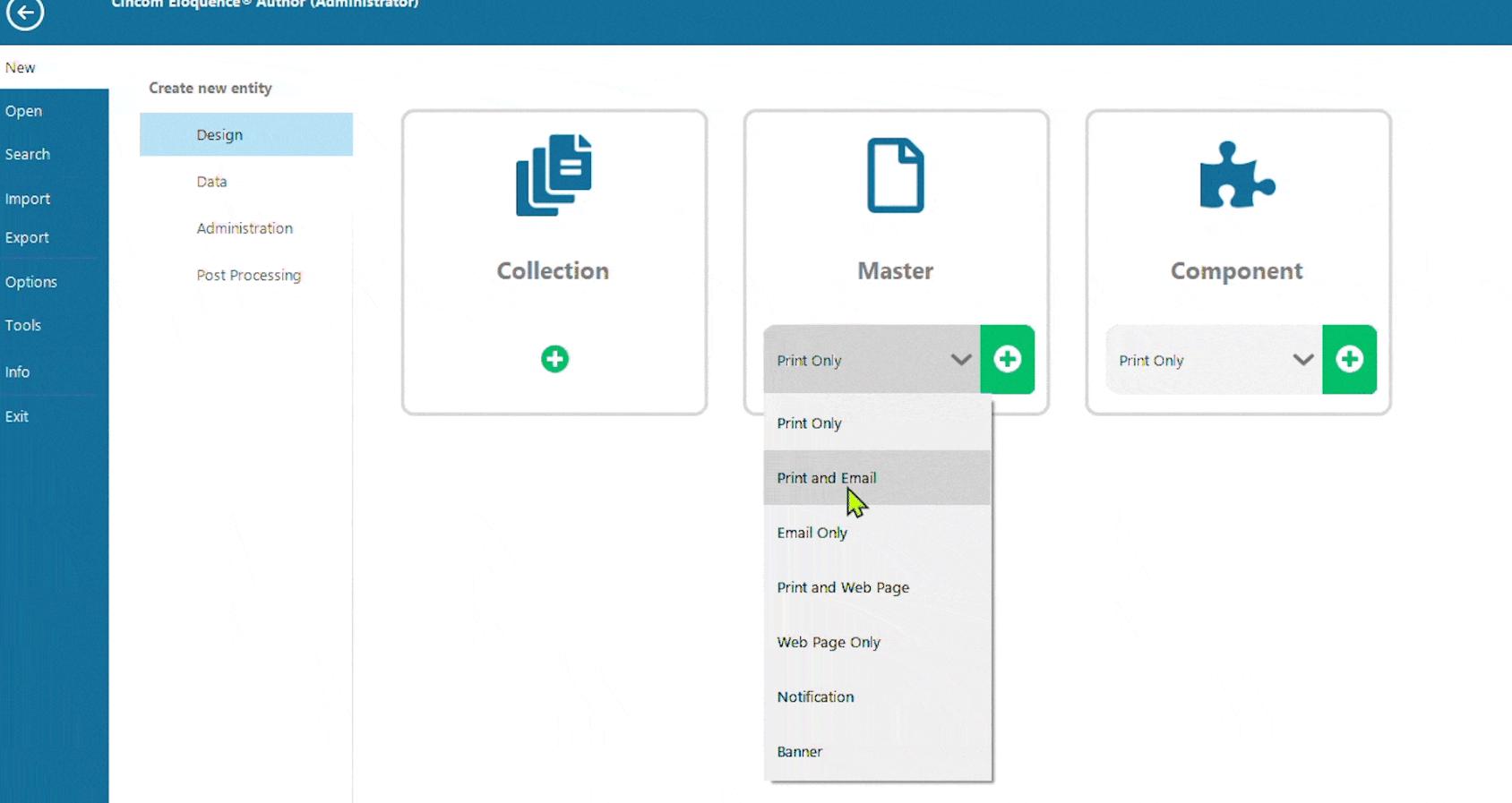Open Post Processing category
Screen dimensions: 1512x803
(x=248, y=275)
